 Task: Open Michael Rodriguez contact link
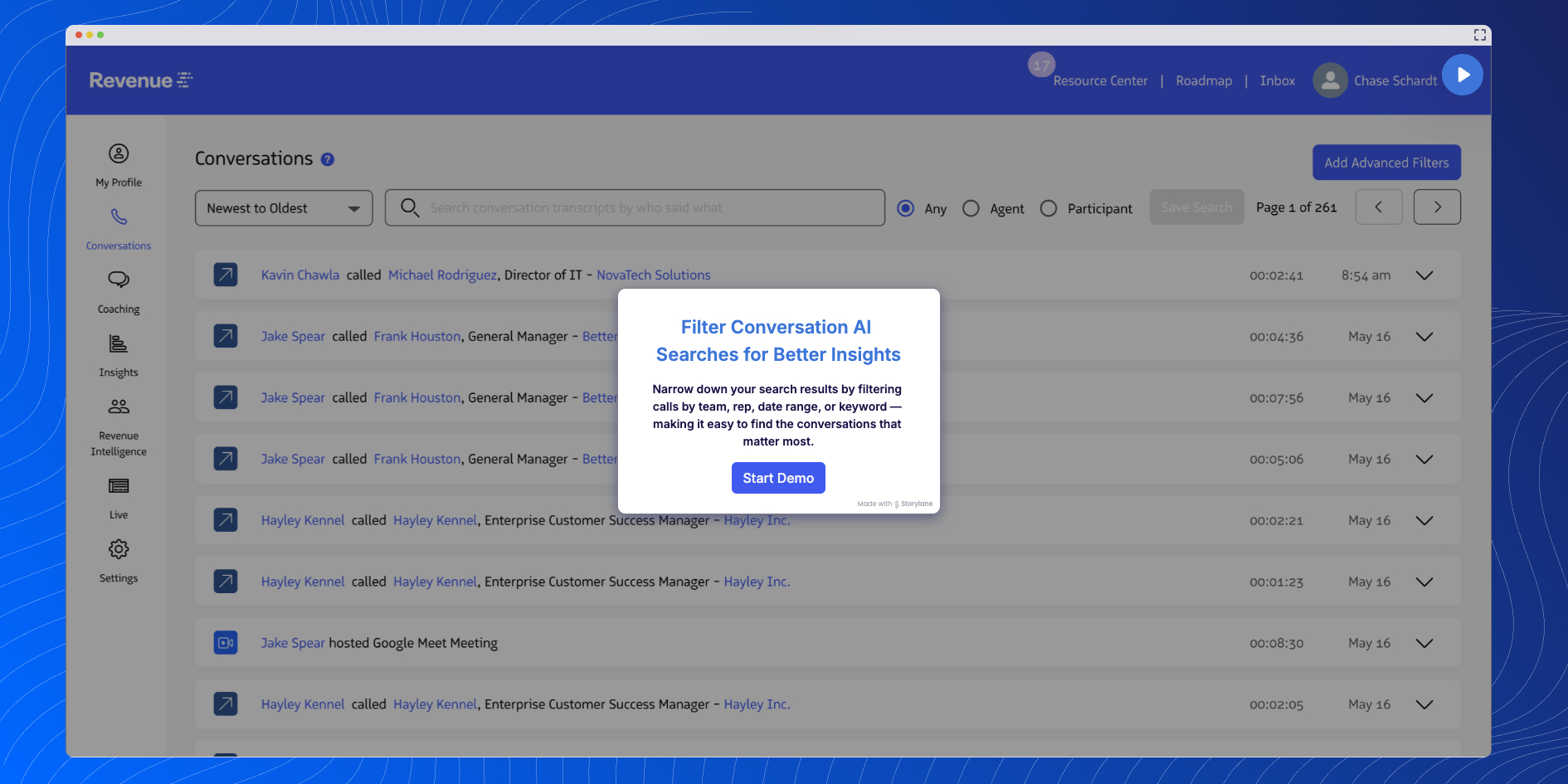[442, 275]
